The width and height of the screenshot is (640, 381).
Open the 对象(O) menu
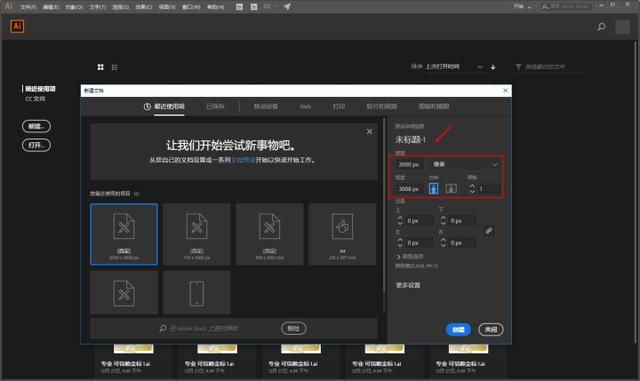click(x=74, y=7)
